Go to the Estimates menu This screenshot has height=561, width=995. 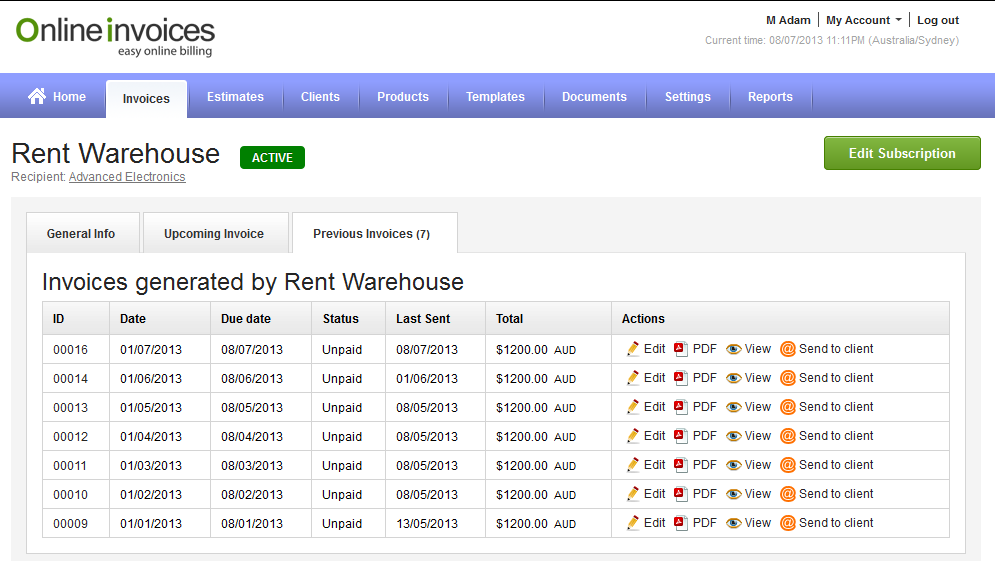coord(235,97)
